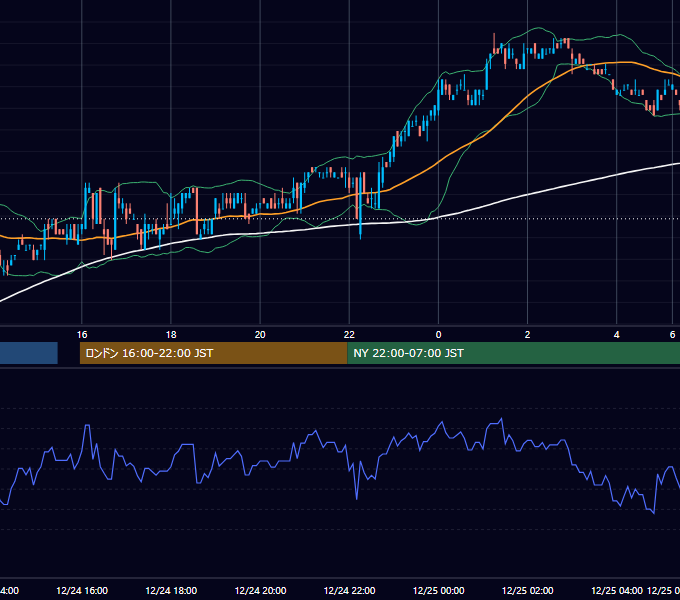The image size is (680, 600).
Task: Click the '12/24 18:00' date label
Action: click(x=171, y=590)
